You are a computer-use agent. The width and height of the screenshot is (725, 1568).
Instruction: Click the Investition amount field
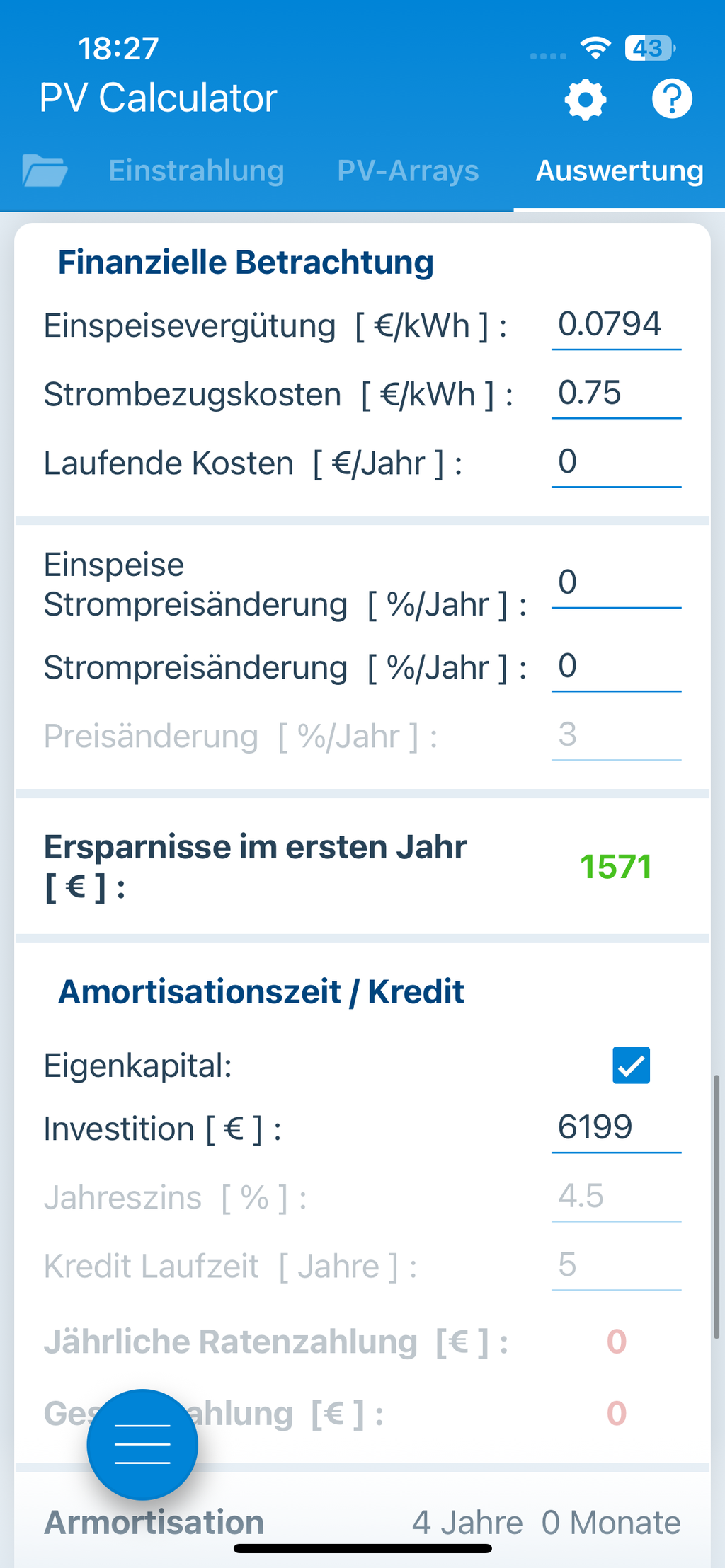click(615, 1128)
